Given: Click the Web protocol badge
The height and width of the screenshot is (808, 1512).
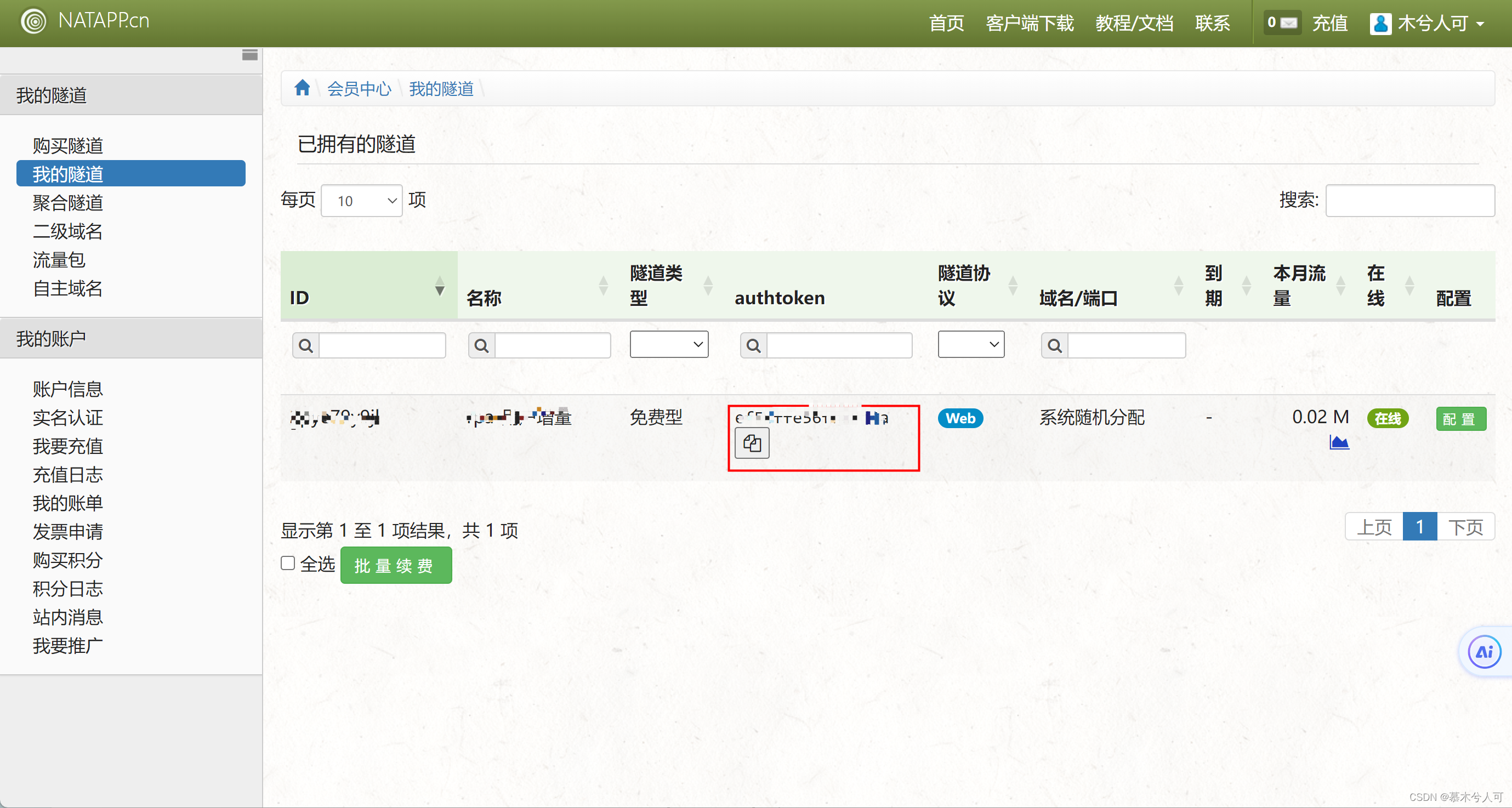Looking at the screenshot, I should pyautogui.click(x=960, y=418).
